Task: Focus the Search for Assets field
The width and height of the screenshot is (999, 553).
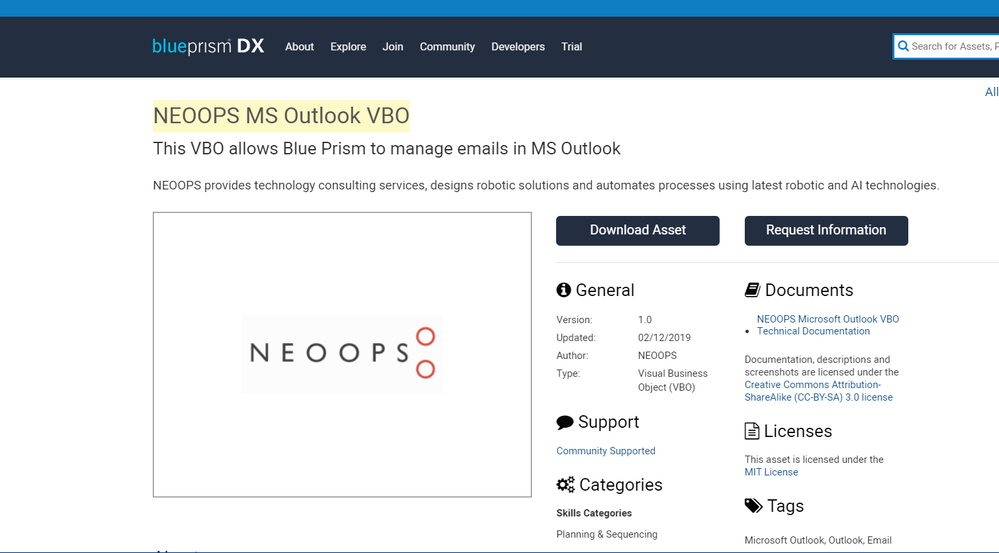Action: pyautogui.click(x=946, y=47)
